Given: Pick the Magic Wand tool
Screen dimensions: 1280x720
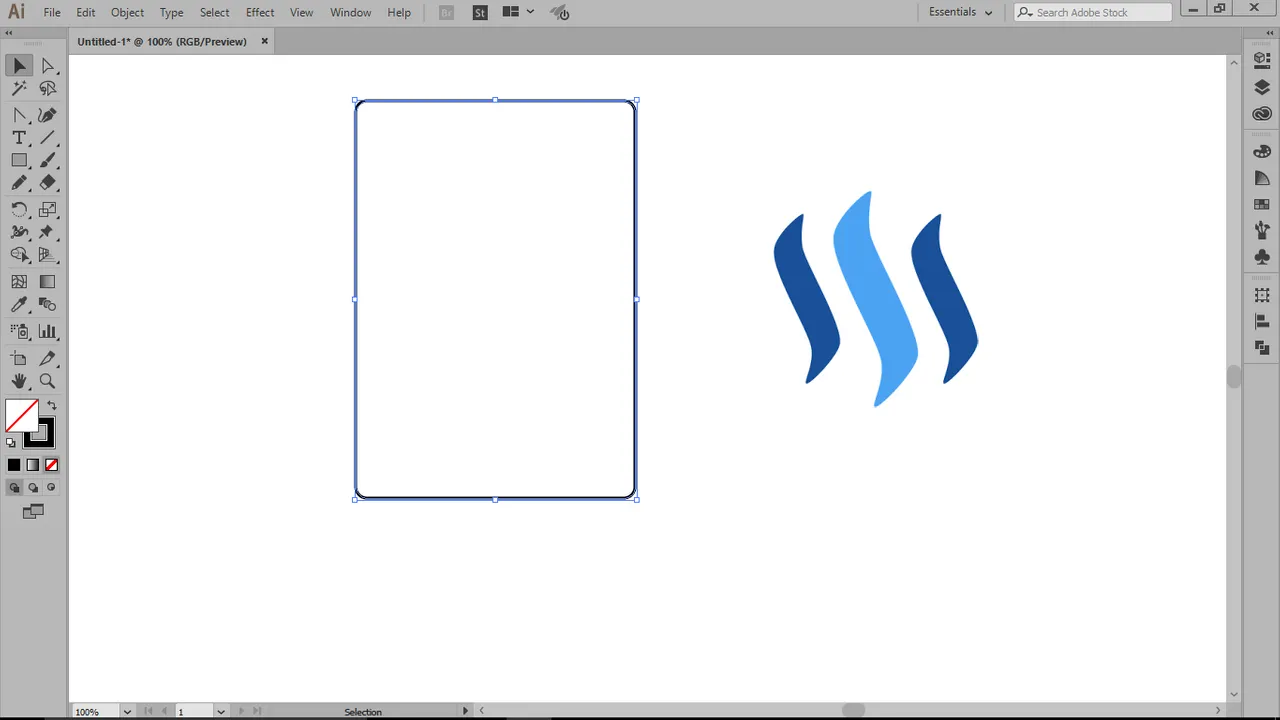Looking at the screenshot, I should [20, 89].
